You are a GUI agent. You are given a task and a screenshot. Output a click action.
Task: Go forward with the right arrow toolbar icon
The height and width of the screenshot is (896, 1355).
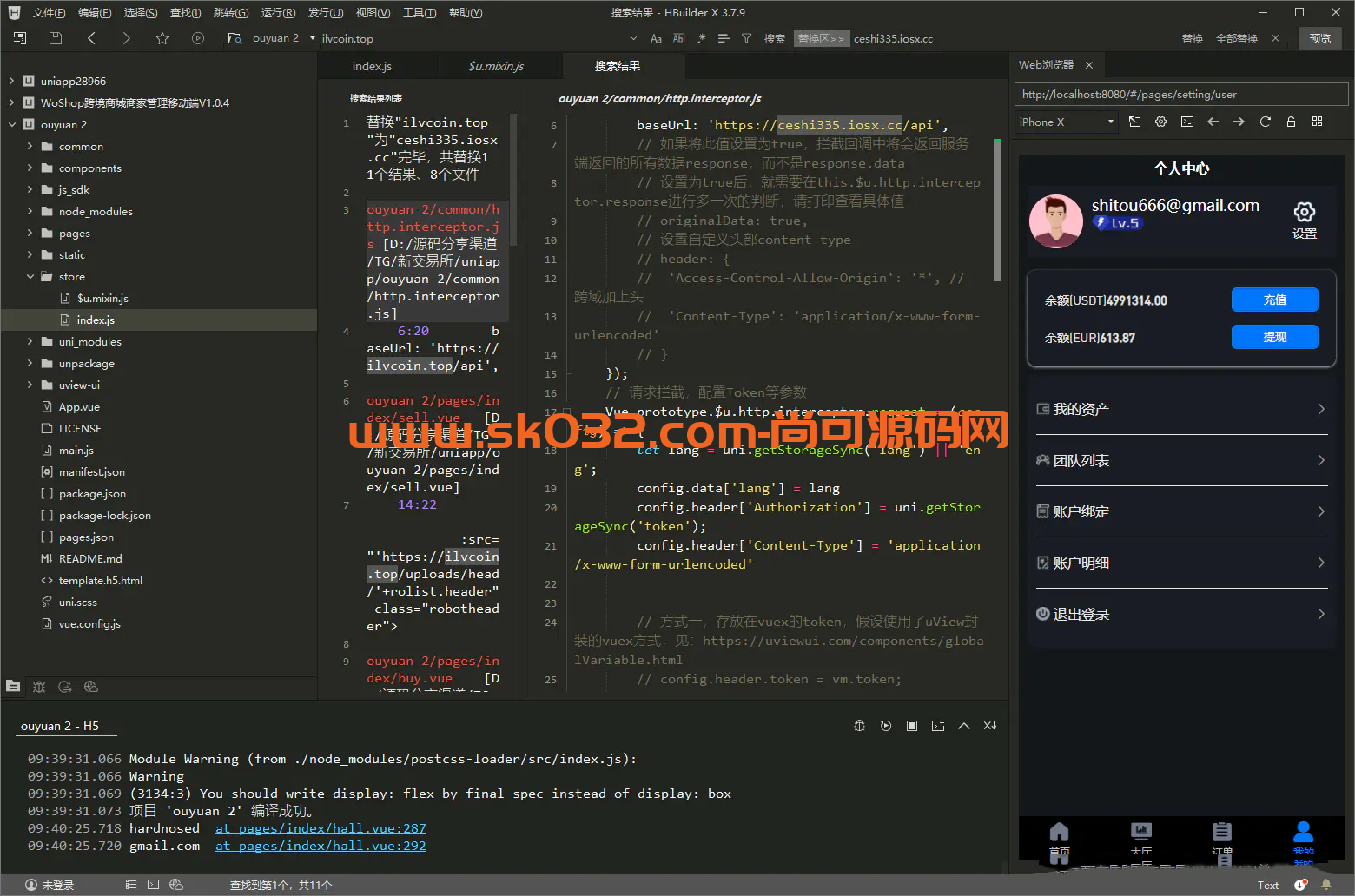tap(127, 38)
